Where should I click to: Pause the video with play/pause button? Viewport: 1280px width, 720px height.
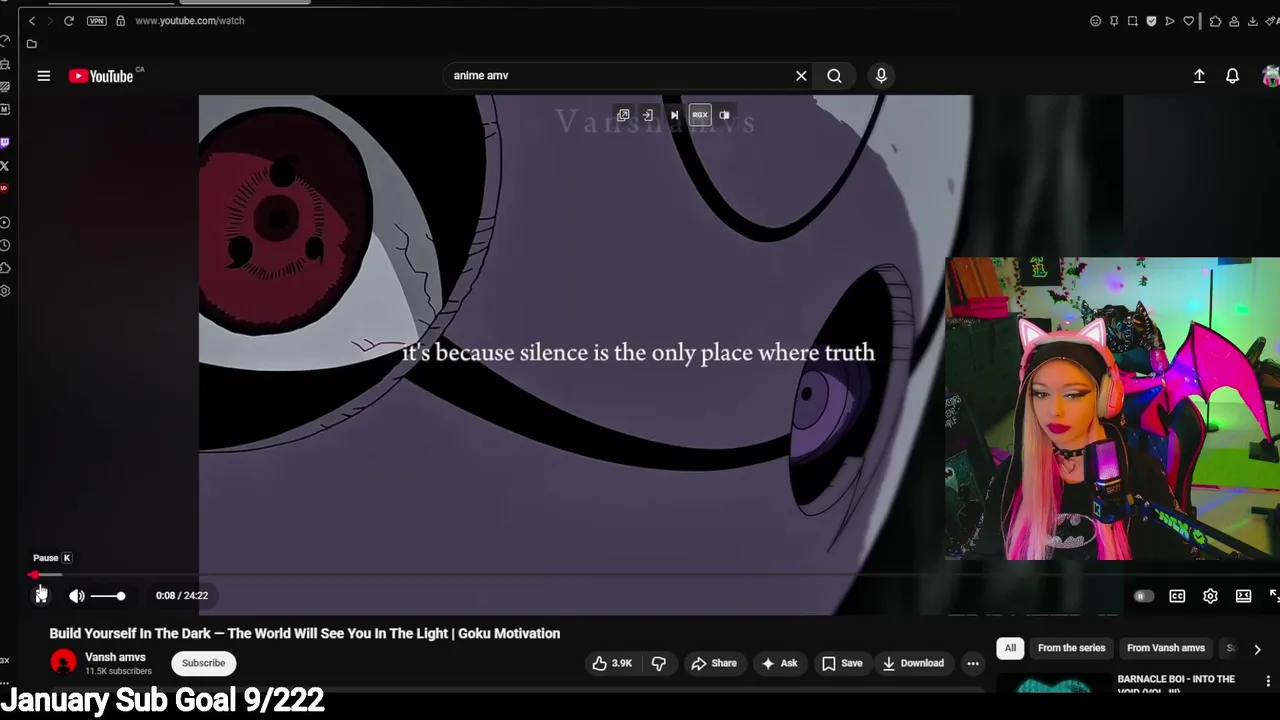pyautogui.click(x=41, y=596)
